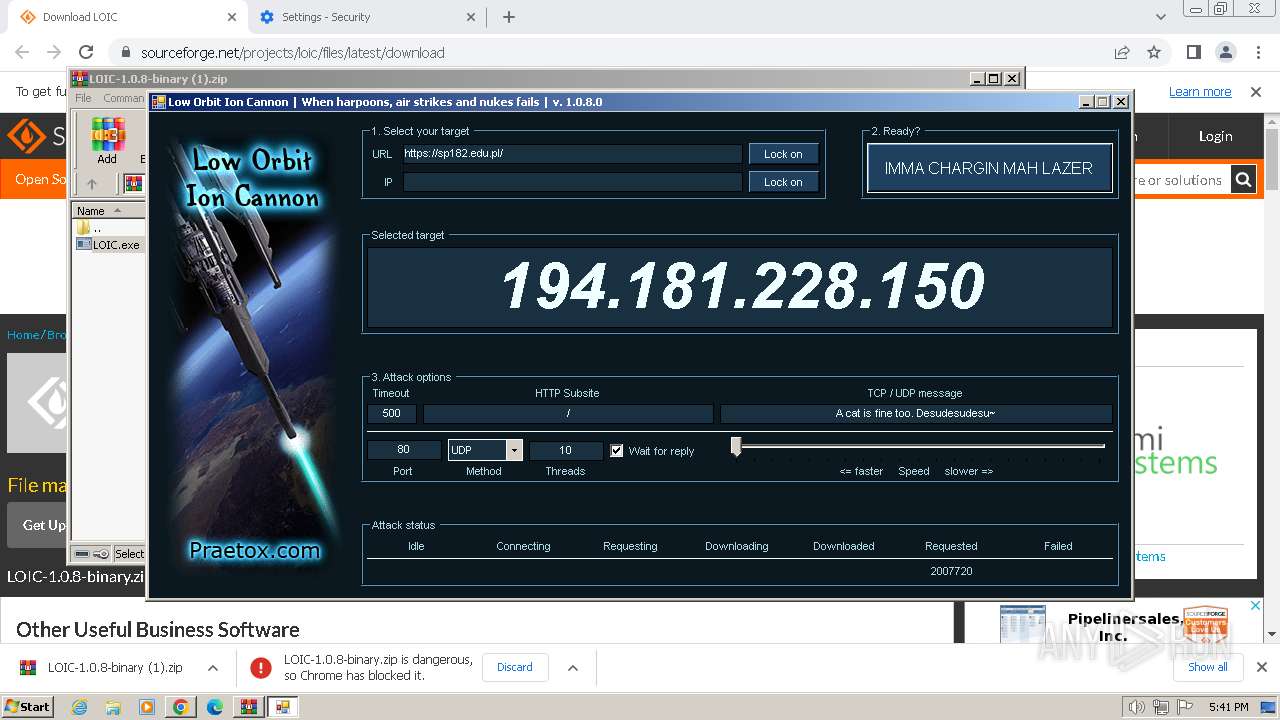Click the Threads field showing 10

pos(566,450)
